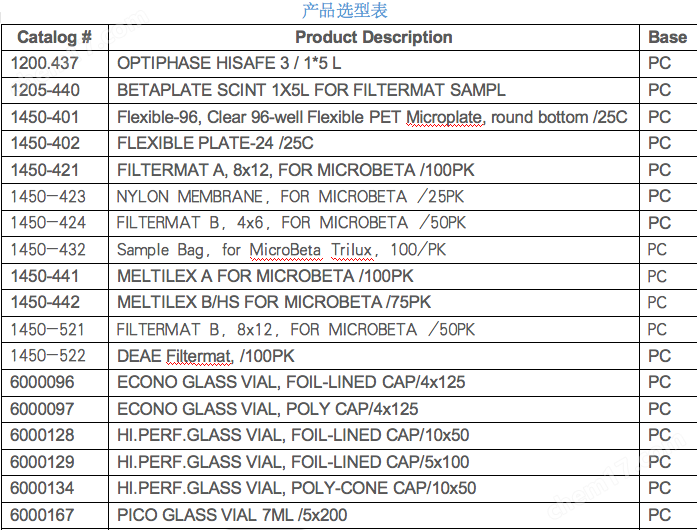697x530 pixels.
Task: Select the FLEXIBLE PLATE-24 /25C row
Action: coord(349,143)
